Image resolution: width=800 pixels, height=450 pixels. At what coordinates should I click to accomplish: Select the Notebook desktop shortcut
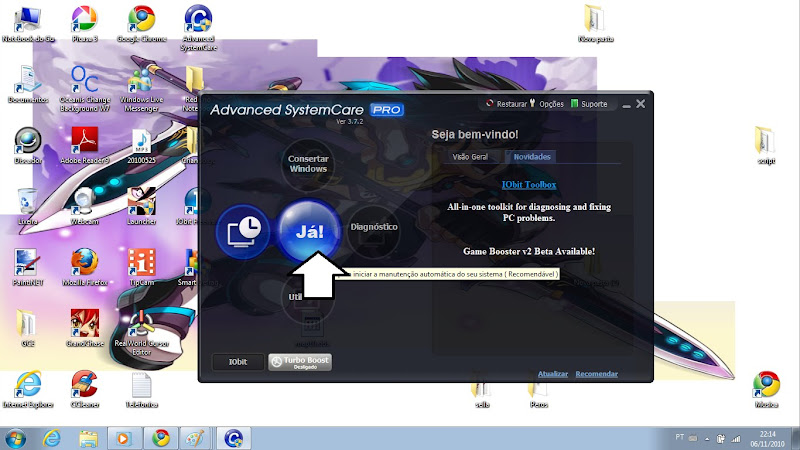tap(28, 24)
